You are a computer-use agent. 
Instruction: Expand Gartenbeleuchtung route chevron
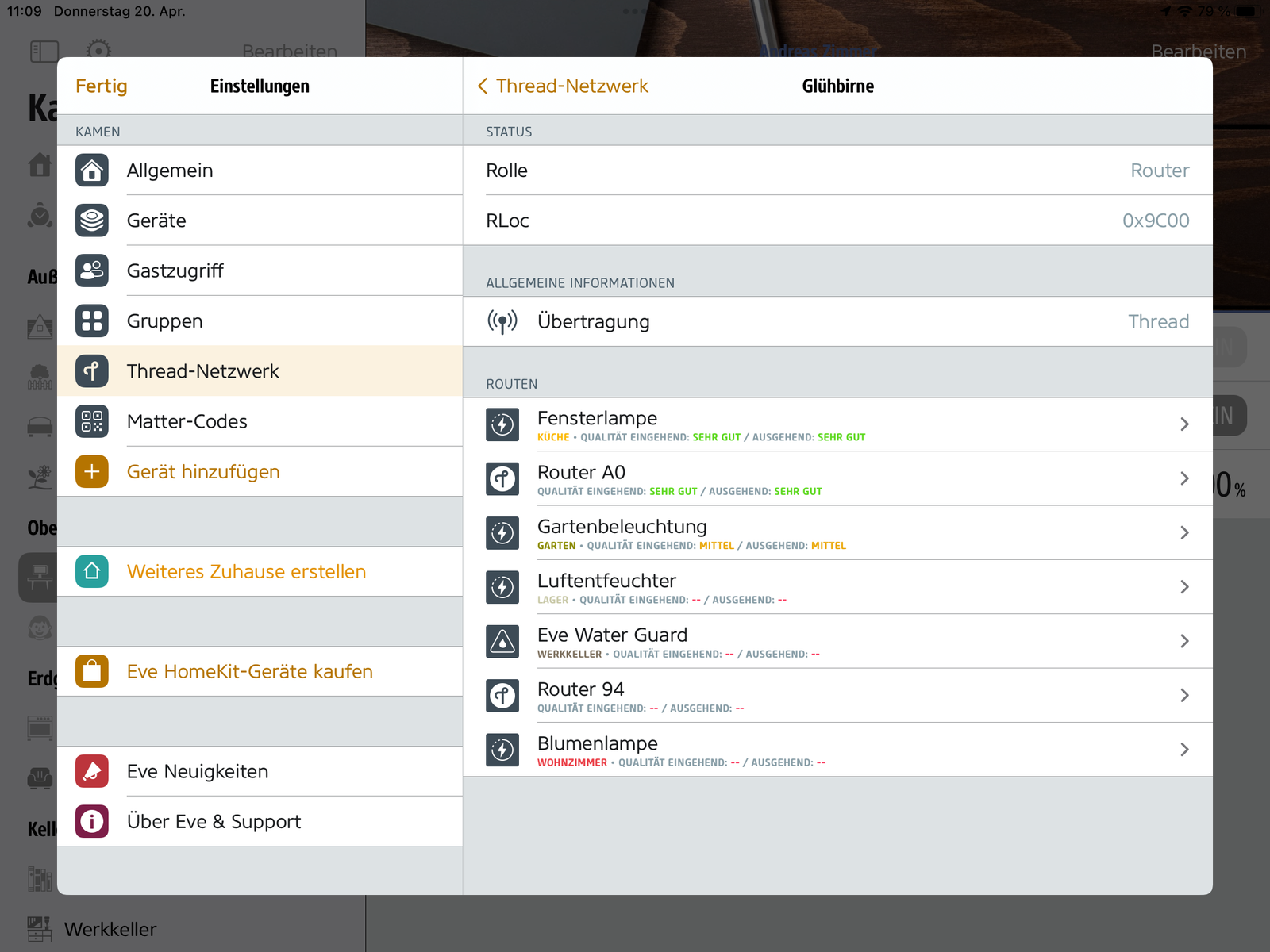1184,532
